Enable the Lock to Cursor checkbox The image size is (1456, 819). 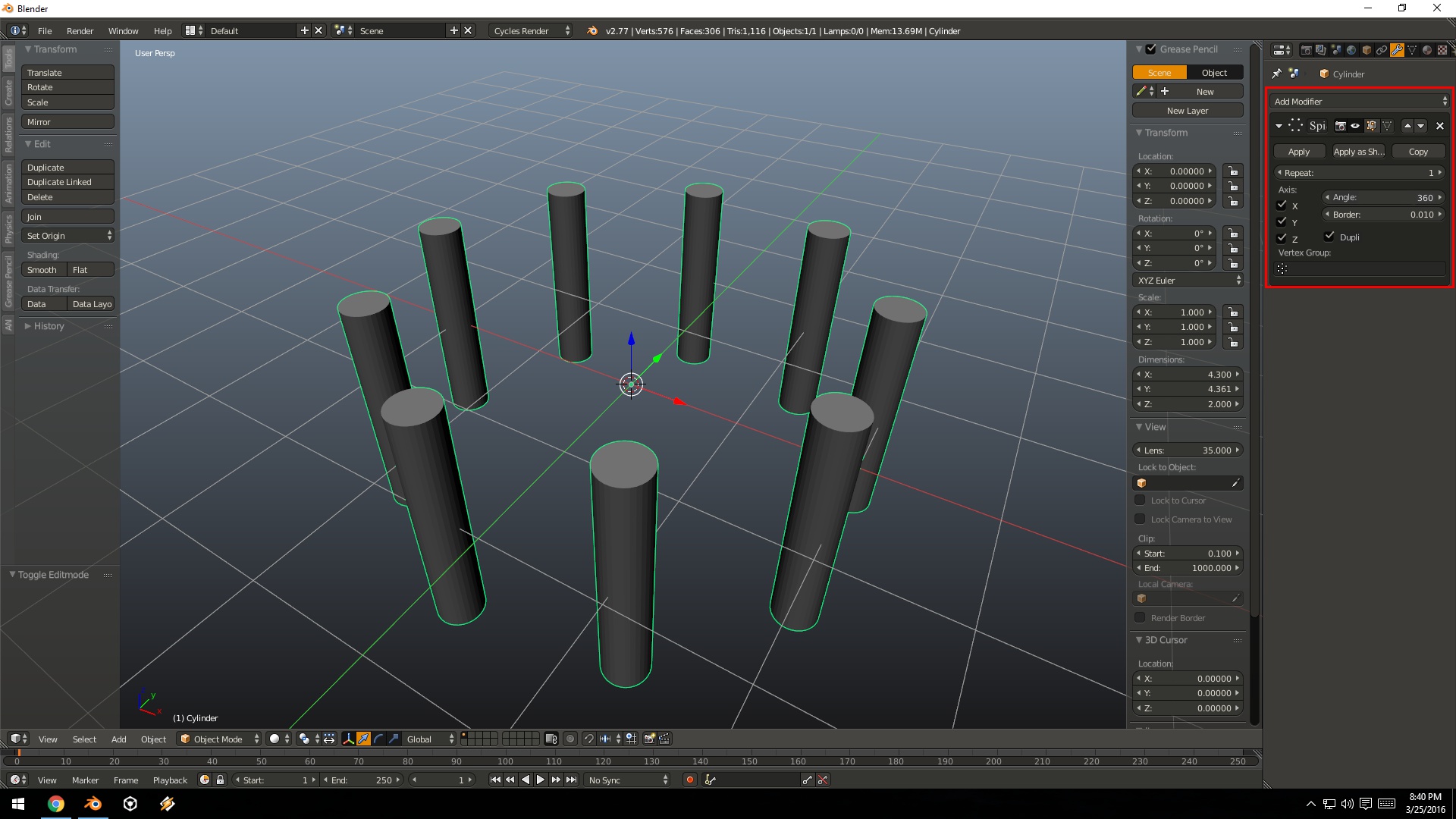(x=1140, y=500)
